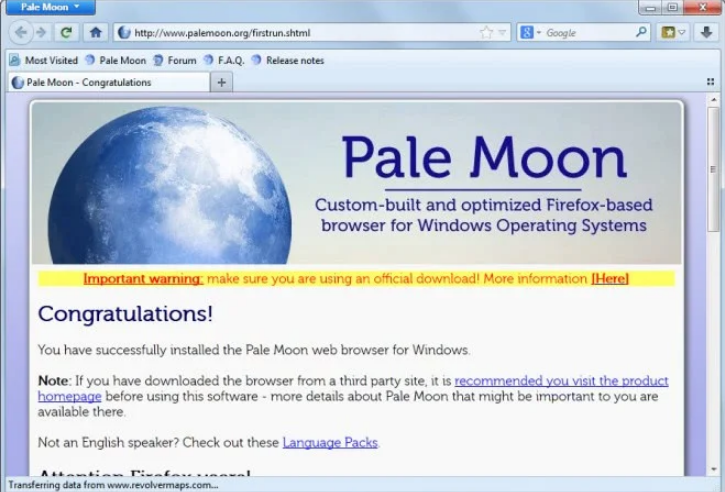Open the Forum bookmark
Viewport: 725px width, 492px height.
175,60
